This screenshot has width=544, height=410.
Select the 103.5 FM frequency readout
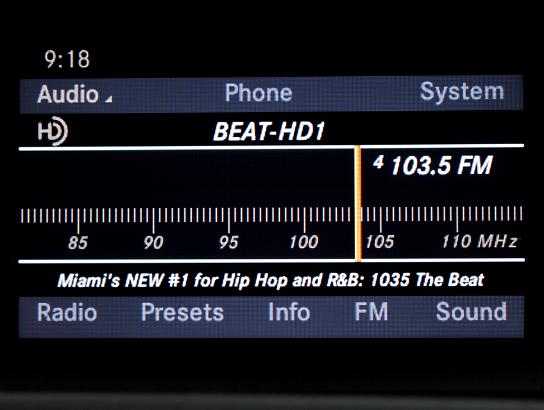(441, 165)
